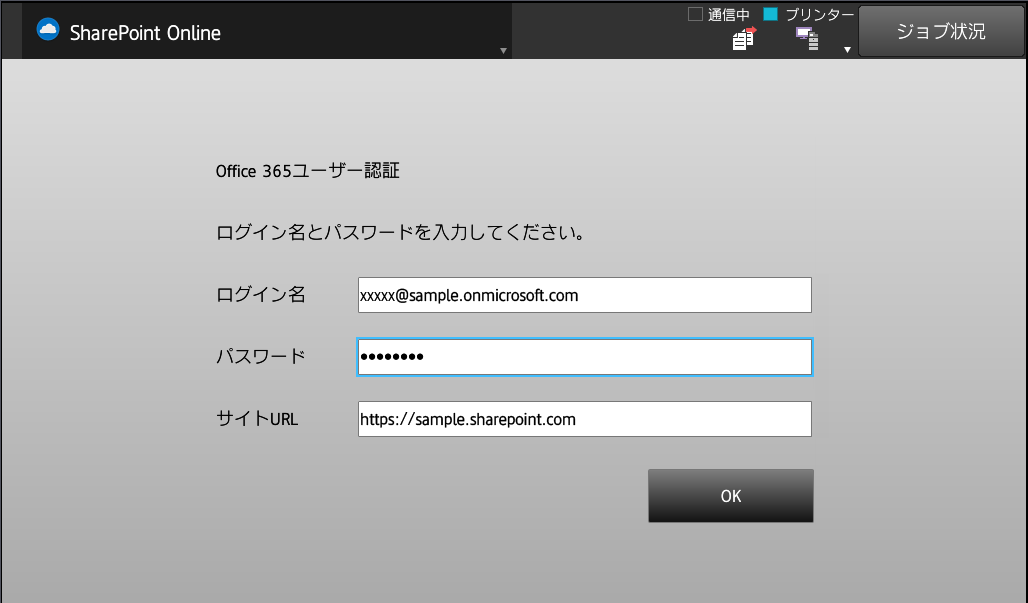Click the サイトURL label

[x=257, y=419]
